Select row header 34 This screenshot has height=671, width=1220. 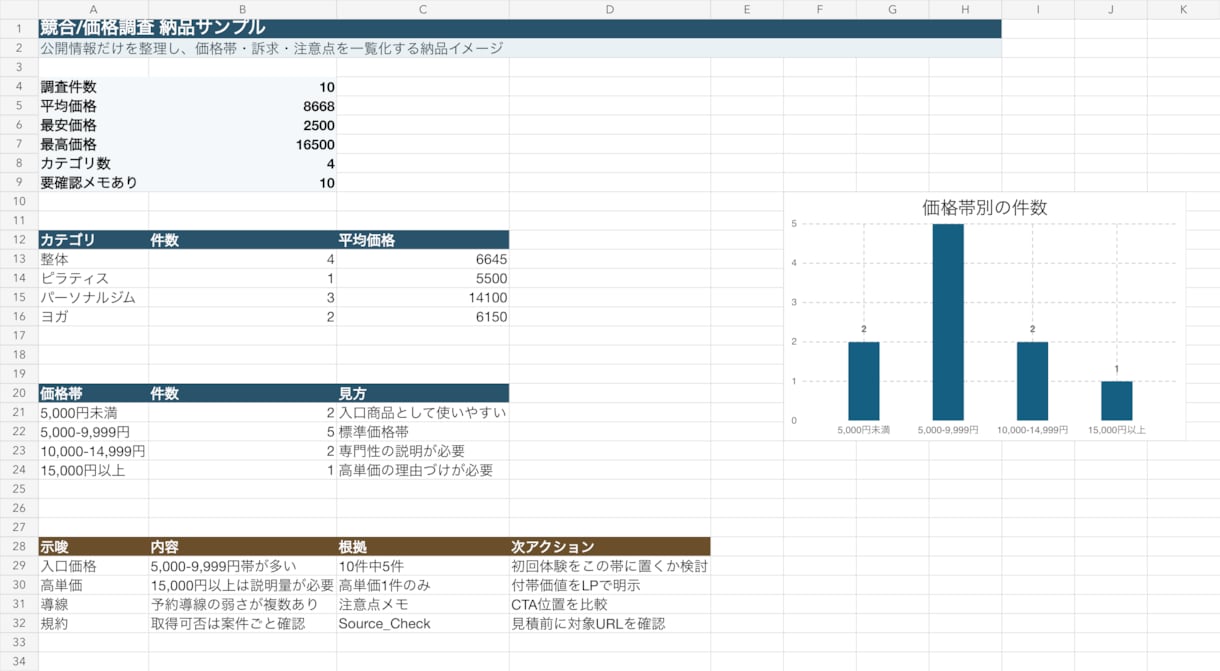[19, 661]
